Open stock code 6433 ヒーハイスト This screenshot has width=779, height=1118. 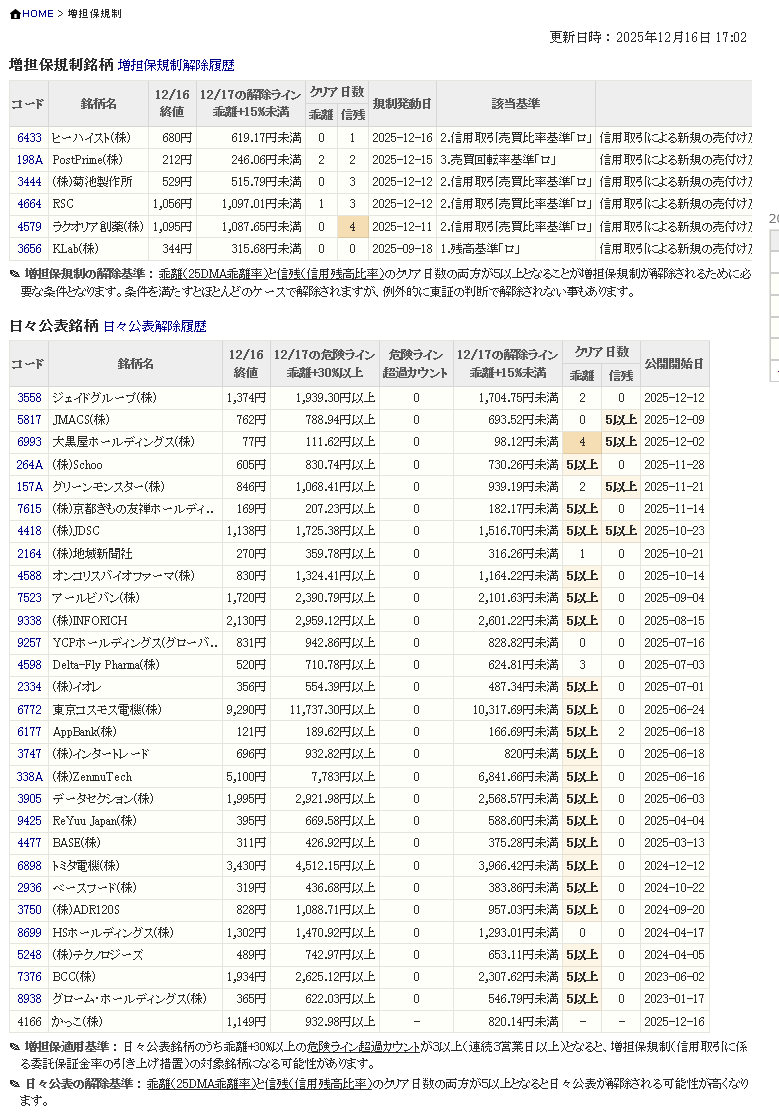pos(29,138)
